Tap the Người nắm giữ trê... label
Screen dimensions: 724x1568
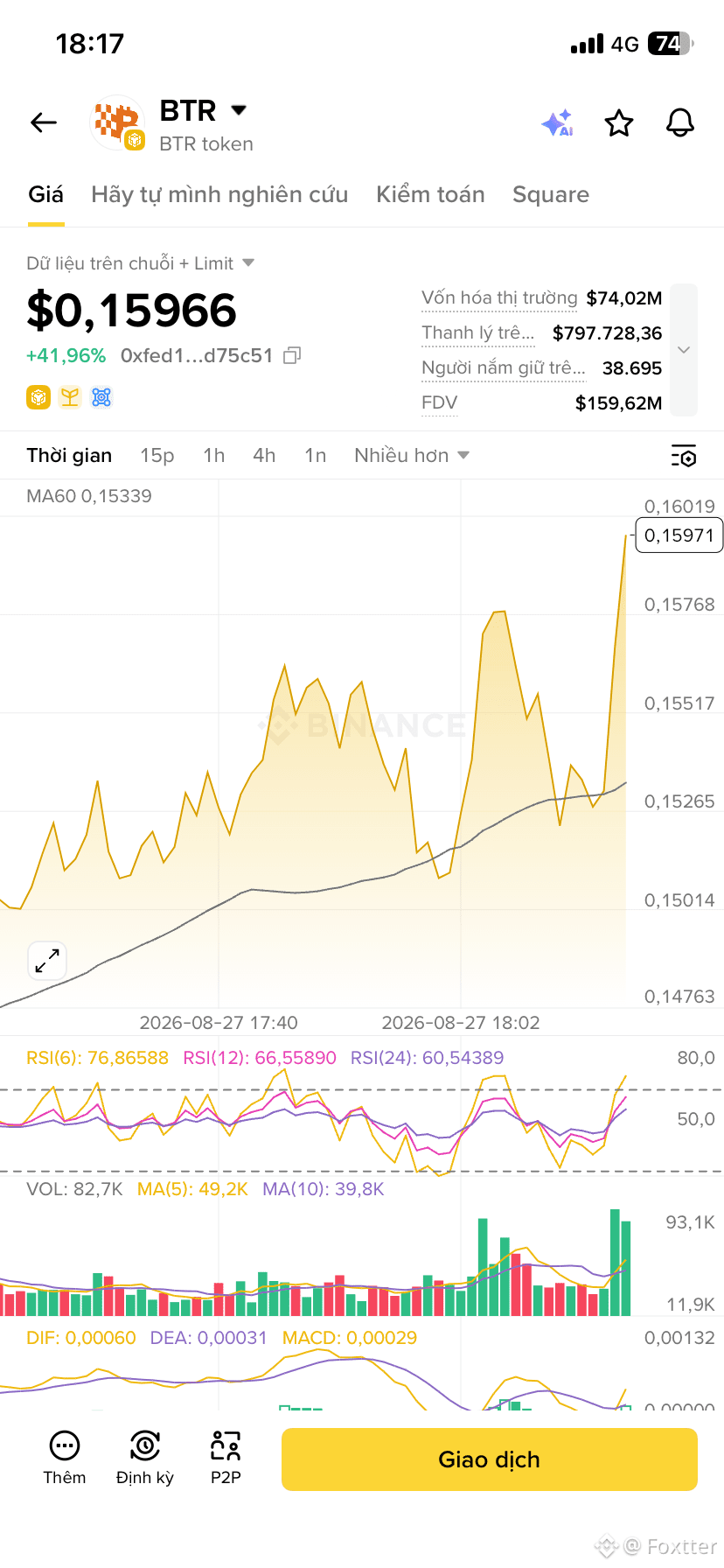click(504, 367)
